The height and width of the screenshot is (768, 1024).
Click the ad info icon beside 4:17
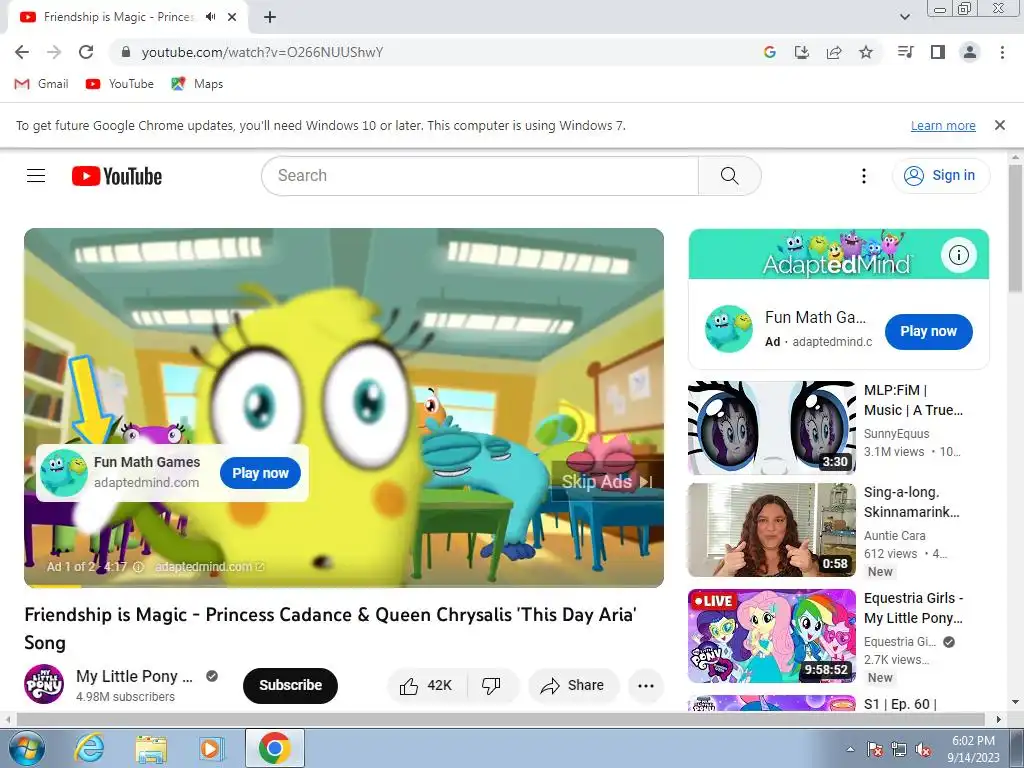pyautogui.click(x=138, y=567)
